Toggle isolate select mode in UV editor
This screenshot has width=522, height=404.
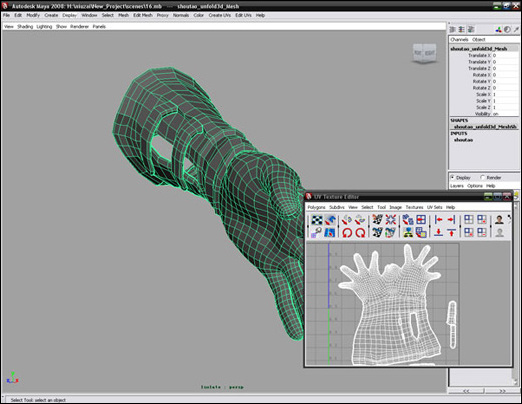(x=469, y=220)
